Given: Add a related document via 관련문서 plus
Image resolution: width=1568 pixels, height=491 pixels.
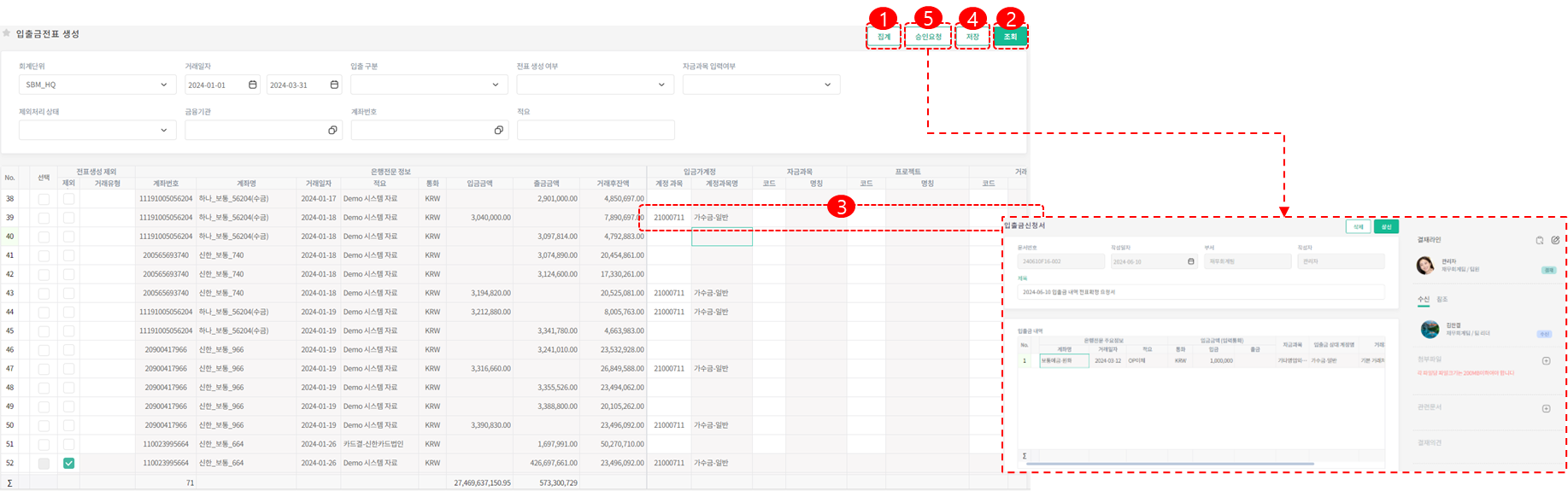Looking at the screenshot, I should pyautogui.click(x=1546, y=408).
